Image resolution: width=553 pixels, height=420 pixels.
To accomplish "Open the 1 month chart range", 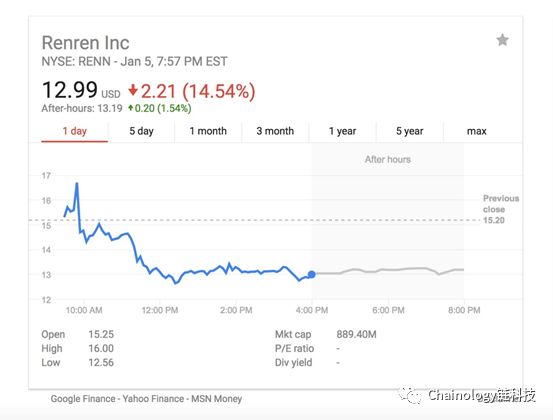I will (208, 131).
